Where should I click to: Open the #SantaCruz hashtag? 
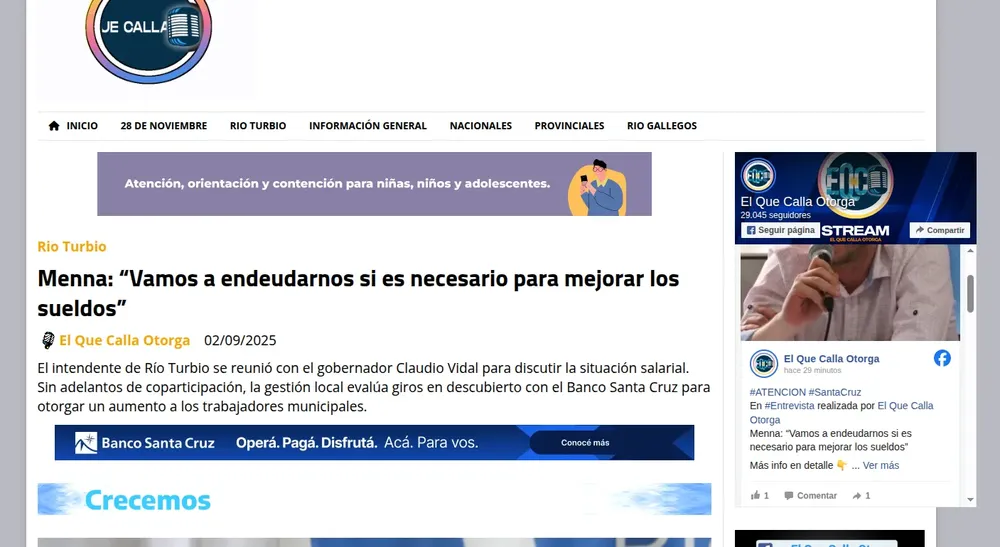click(x=835, y=392)
